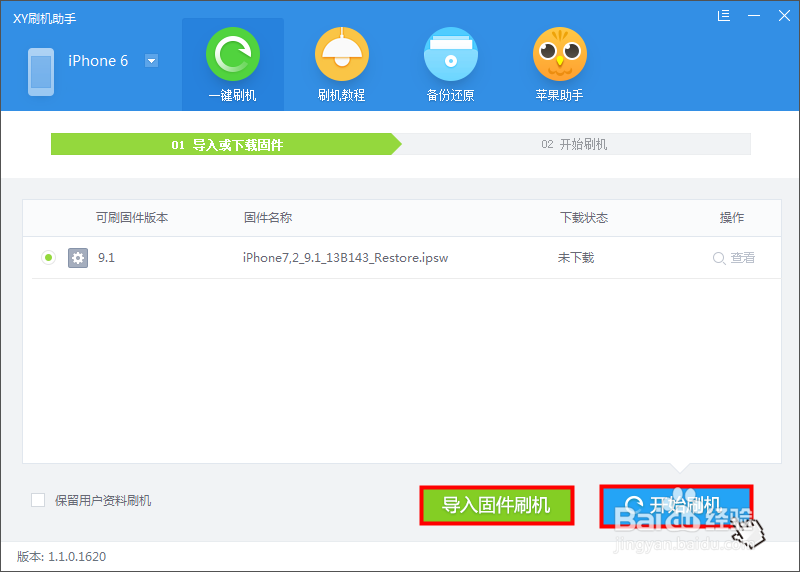
Task: Click the 可刷固件版本 column header
Action: tap(132, 218)
